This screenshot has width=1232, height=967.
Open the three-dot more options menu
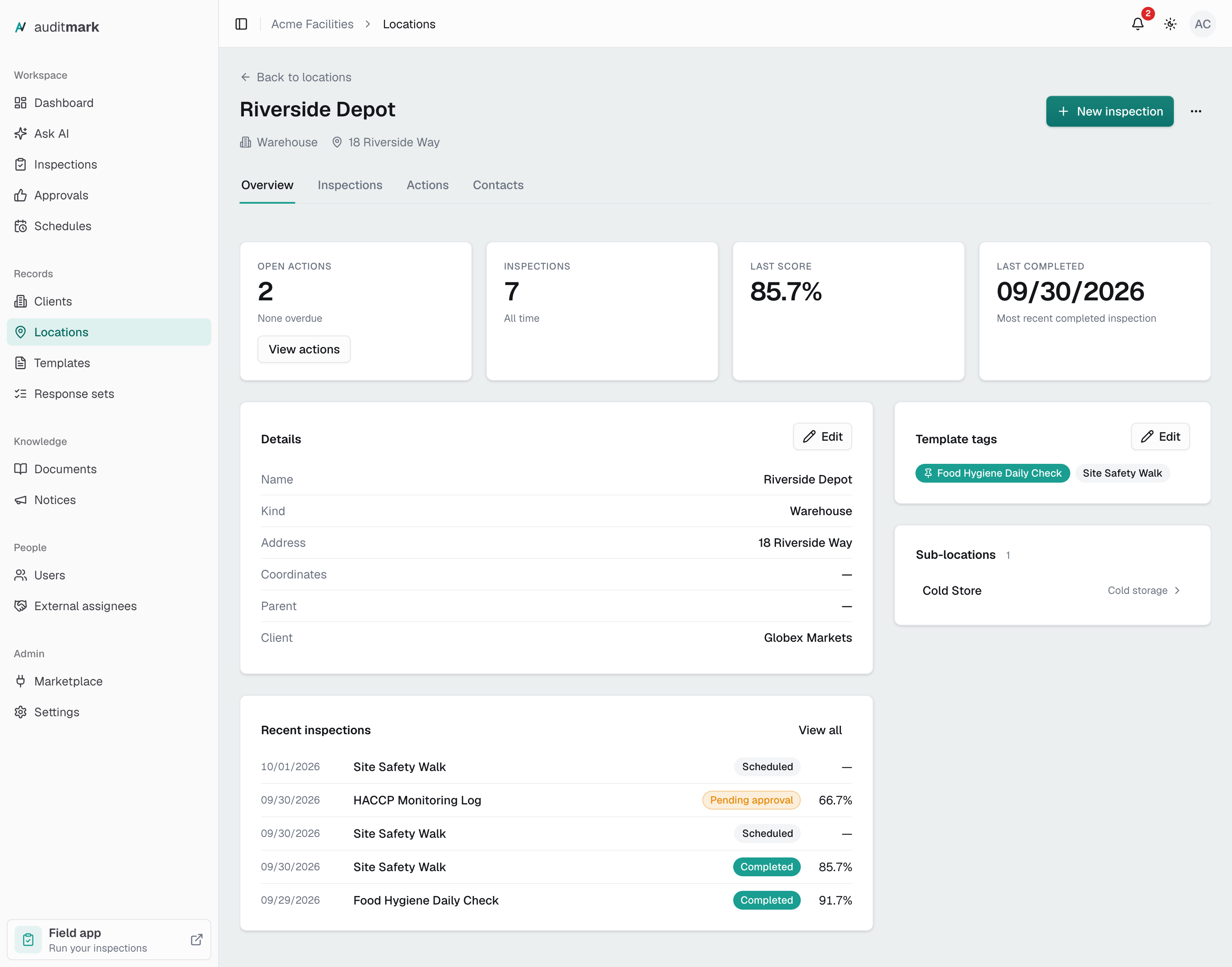click(x=1196, y=111)
